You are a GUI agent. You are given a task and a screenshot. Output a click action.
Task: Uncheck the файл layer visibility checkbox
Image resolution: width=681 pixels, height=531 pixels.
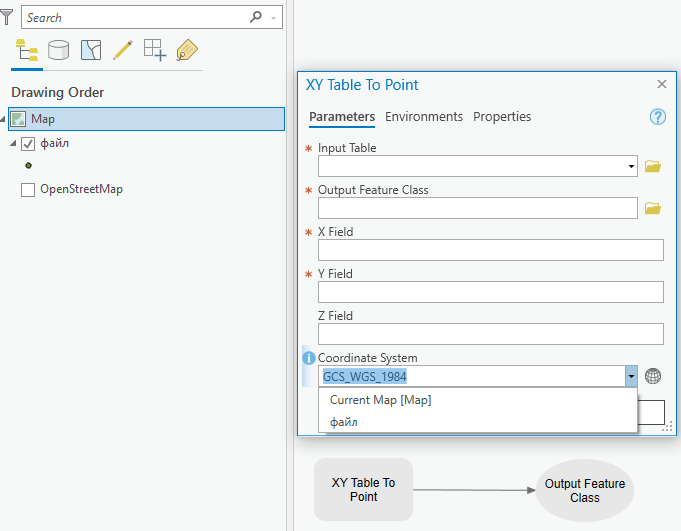click(x=28, y=144)
